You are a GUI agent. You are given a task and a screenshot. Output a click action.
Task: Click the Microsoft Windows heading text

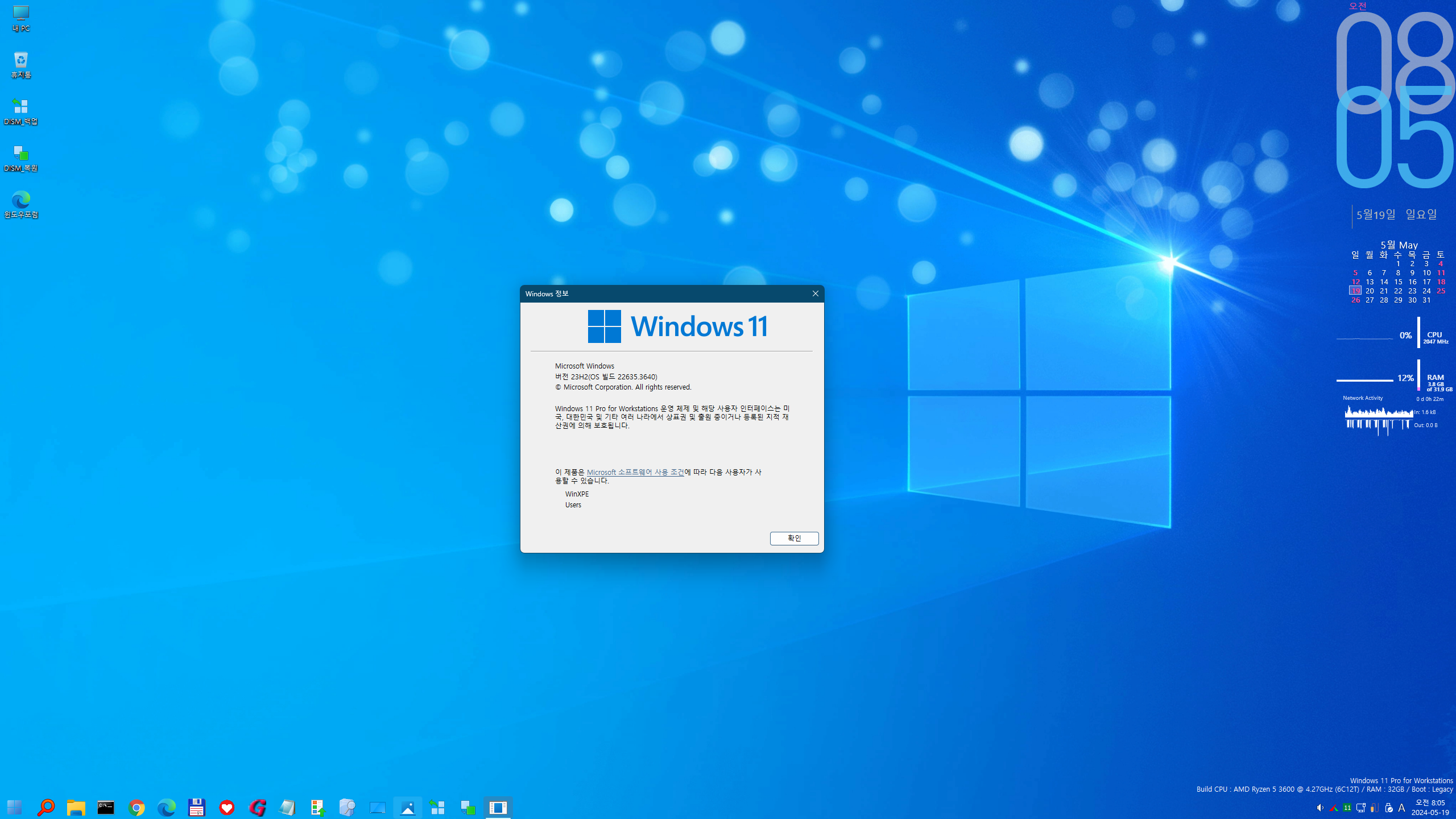click(x=585, y=366)
